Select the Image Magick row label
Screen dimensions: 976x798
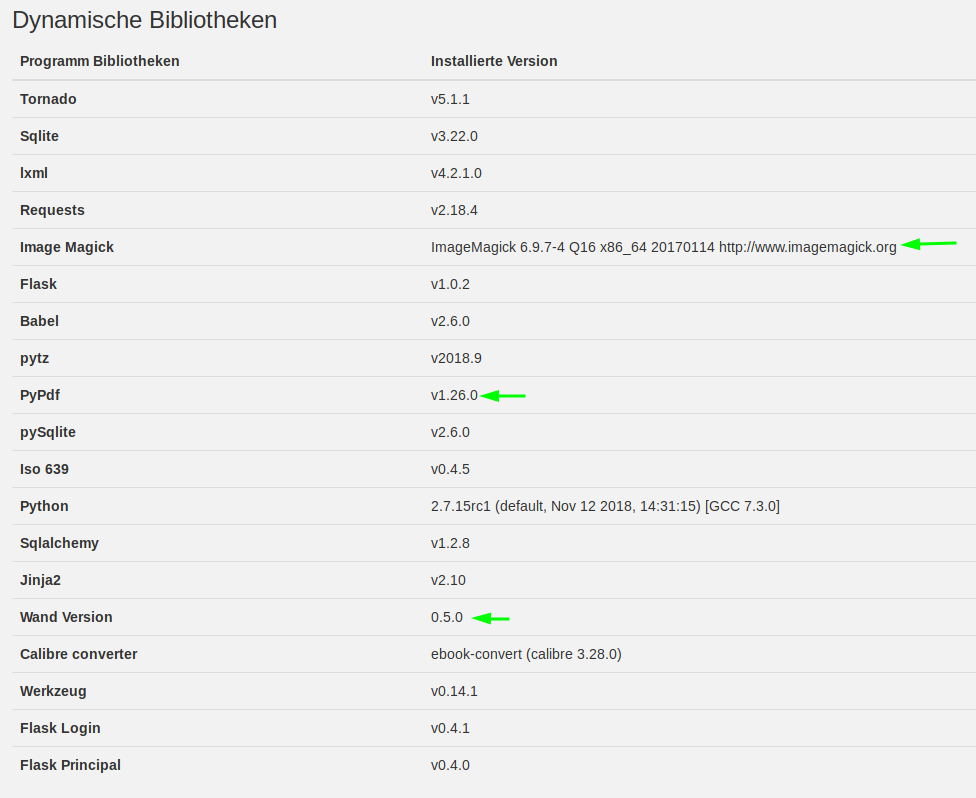pos(67,247)
